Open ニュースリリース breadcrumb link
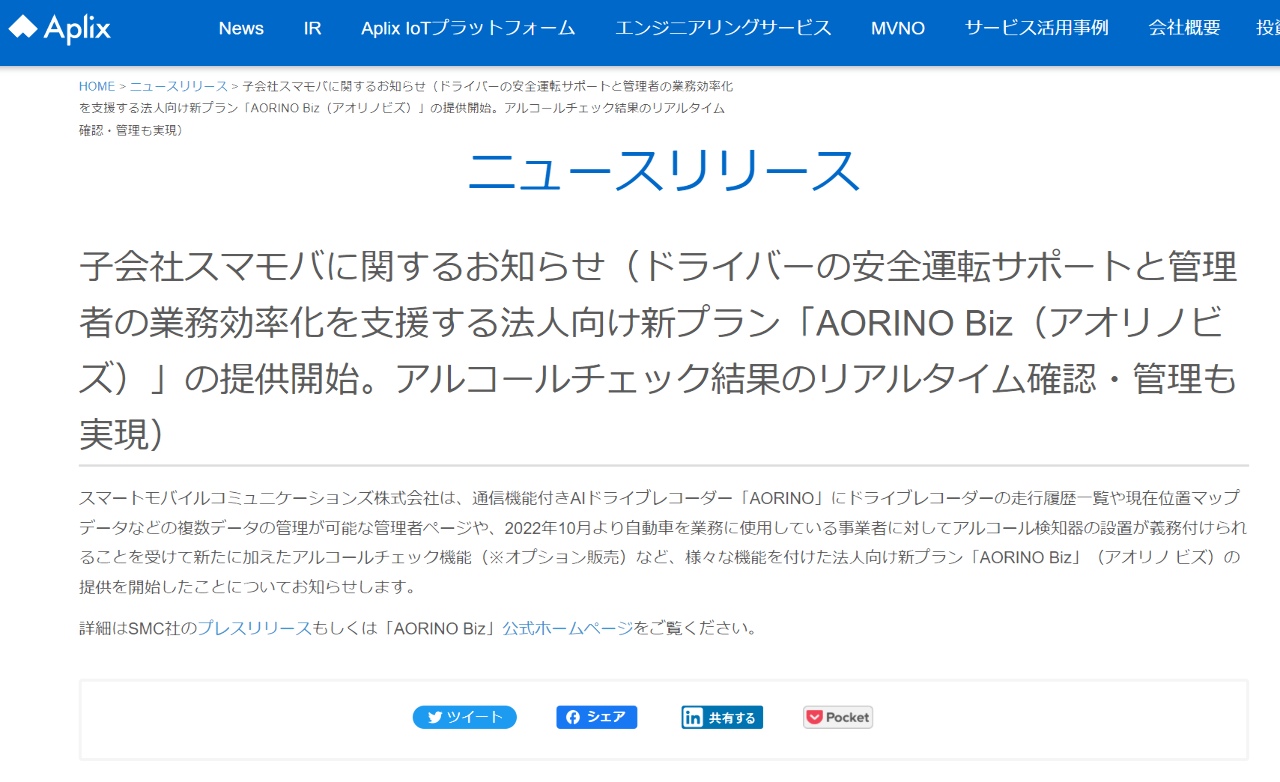1280x782 pixels. [179, 87]
